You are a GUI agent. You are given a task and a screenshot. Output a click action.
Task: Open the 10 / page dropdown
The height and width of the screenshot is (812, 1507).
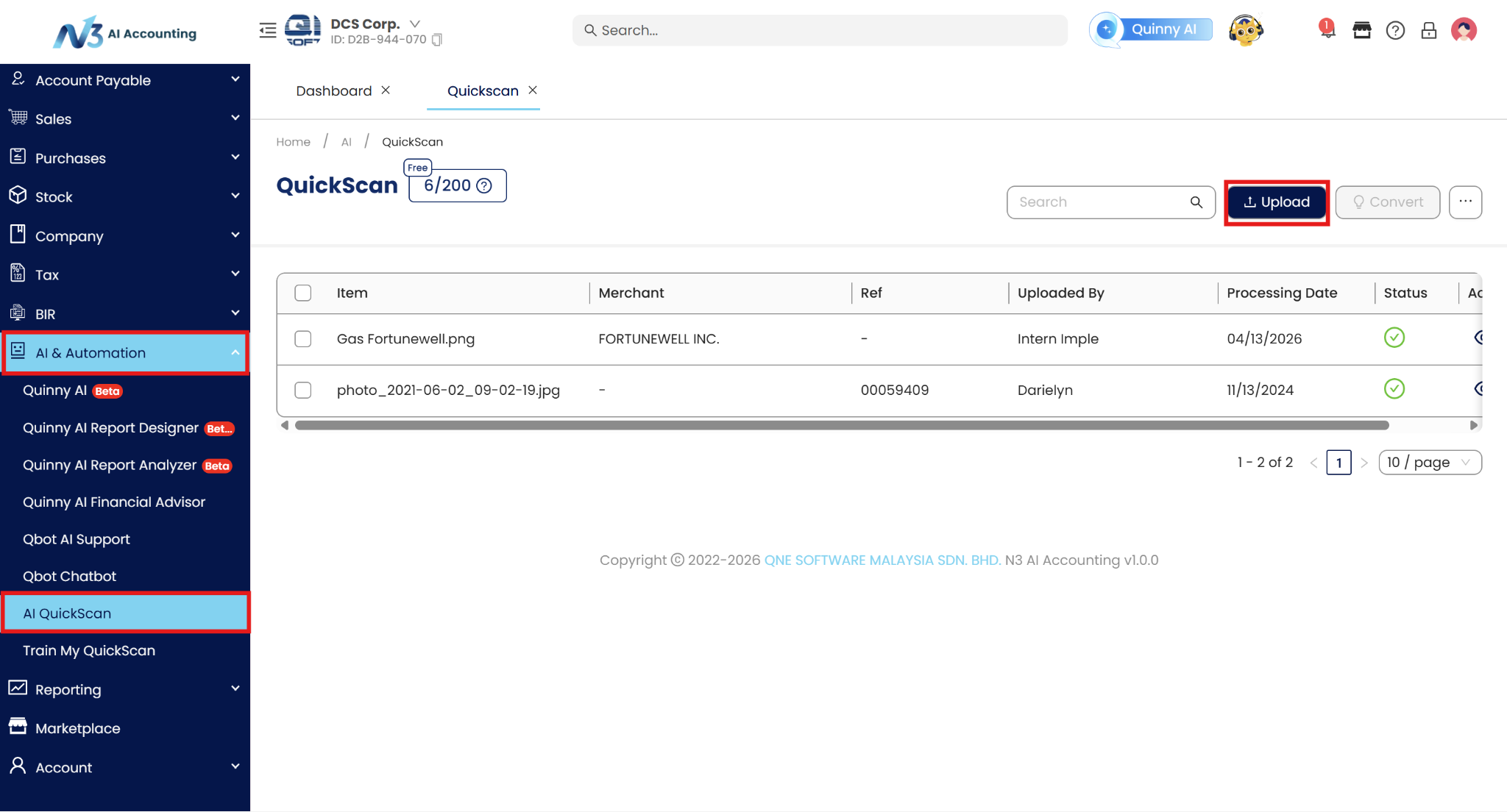pos(1429,463)
